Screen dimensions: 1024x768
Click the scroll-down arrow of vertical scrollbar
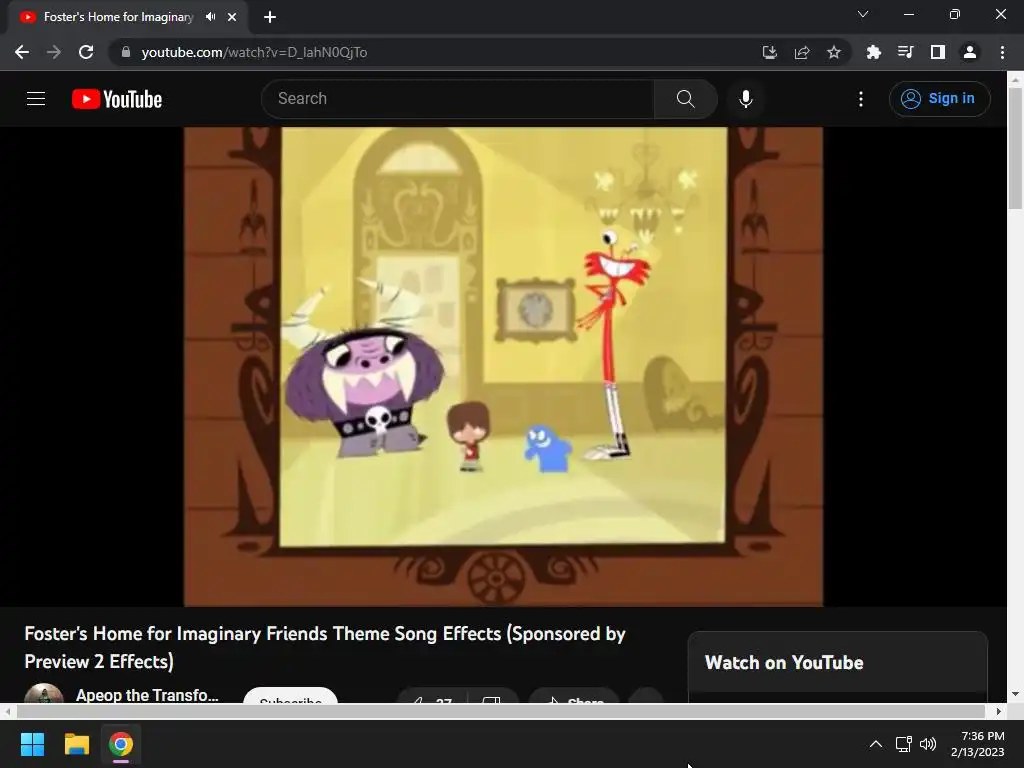[1015, 694]
